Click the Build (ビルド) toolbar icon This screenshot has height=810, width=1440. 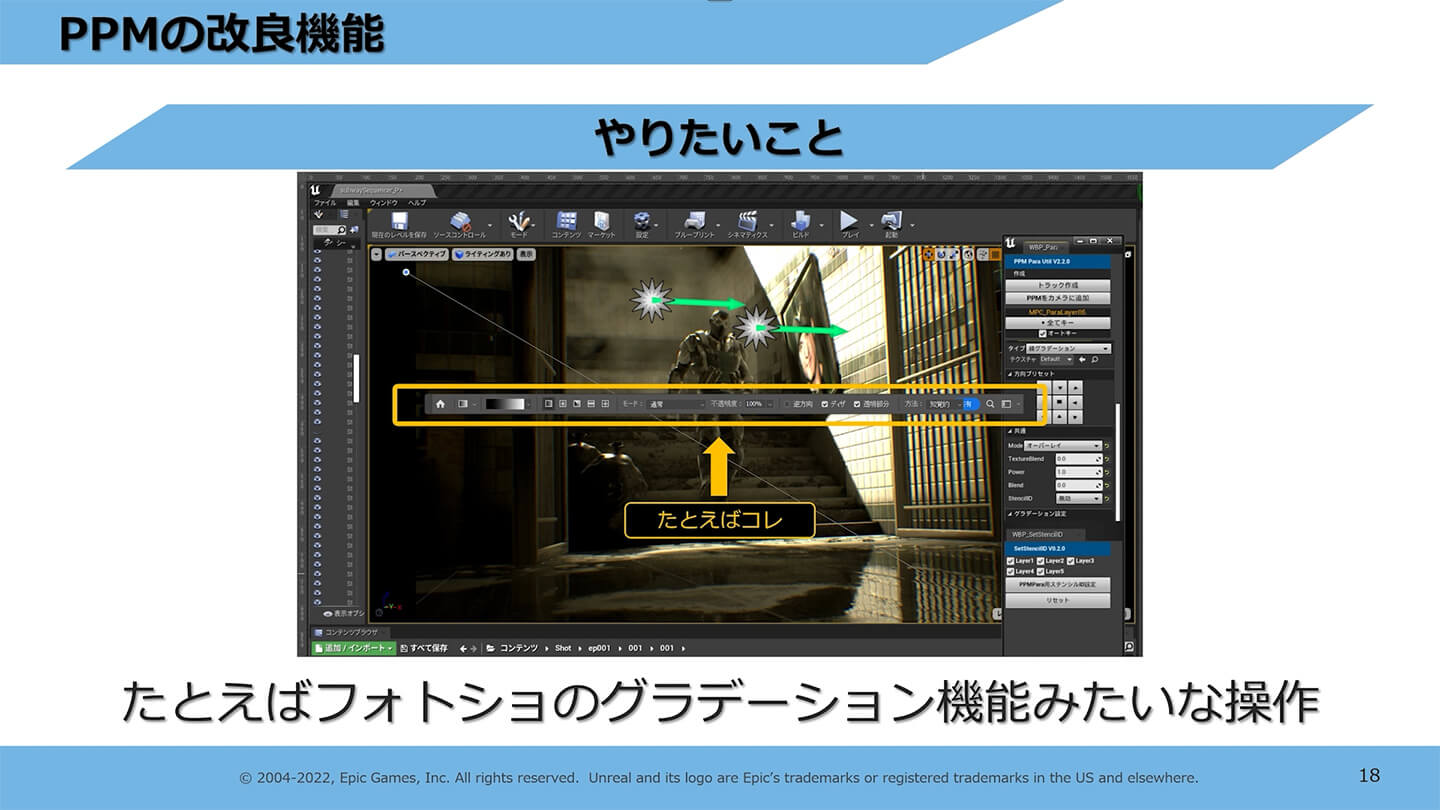pyautogui.click(x=800, y=221)
